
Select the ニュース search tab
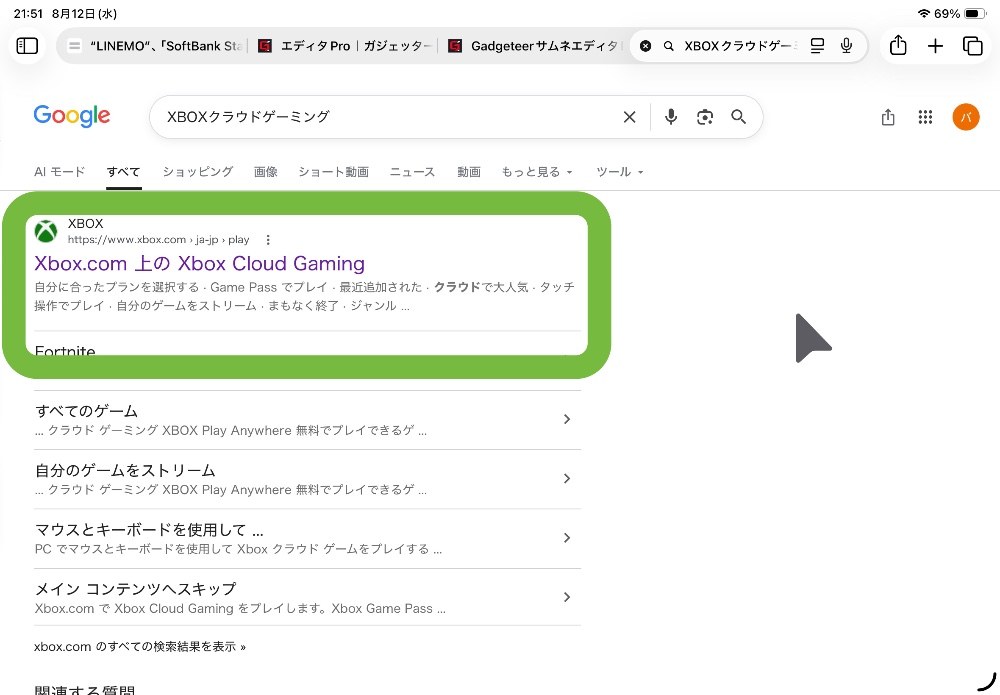412,172
